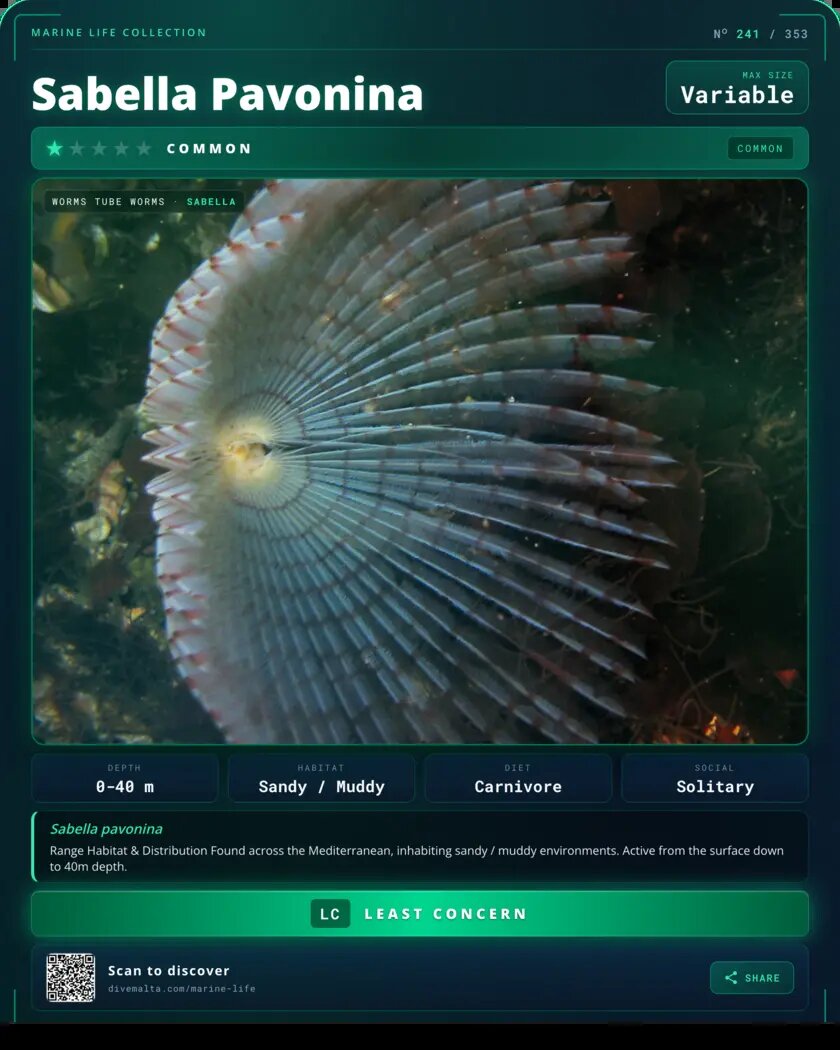Toggle the COMMON label next to the stars
Viewport: 840px width, 1050px height.
coord(210,148)
